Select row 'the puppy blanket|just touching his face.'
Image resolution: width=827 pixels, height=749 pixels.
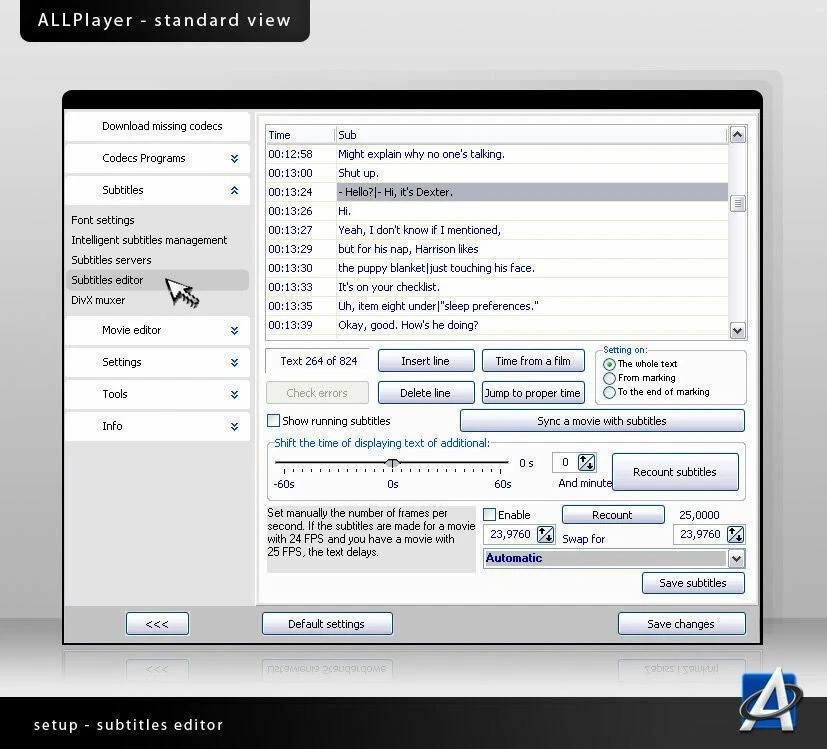[497, 268]
